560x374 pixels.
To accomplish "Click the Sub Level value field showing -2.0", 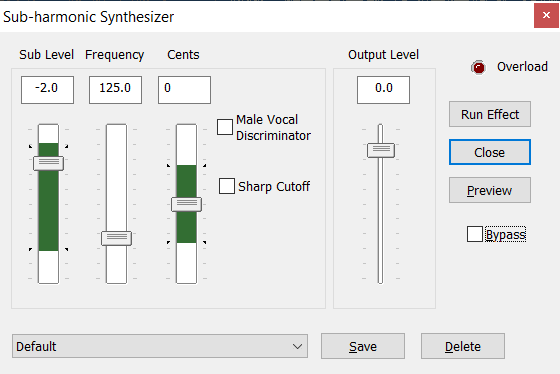I will click(x=48, y=90).
